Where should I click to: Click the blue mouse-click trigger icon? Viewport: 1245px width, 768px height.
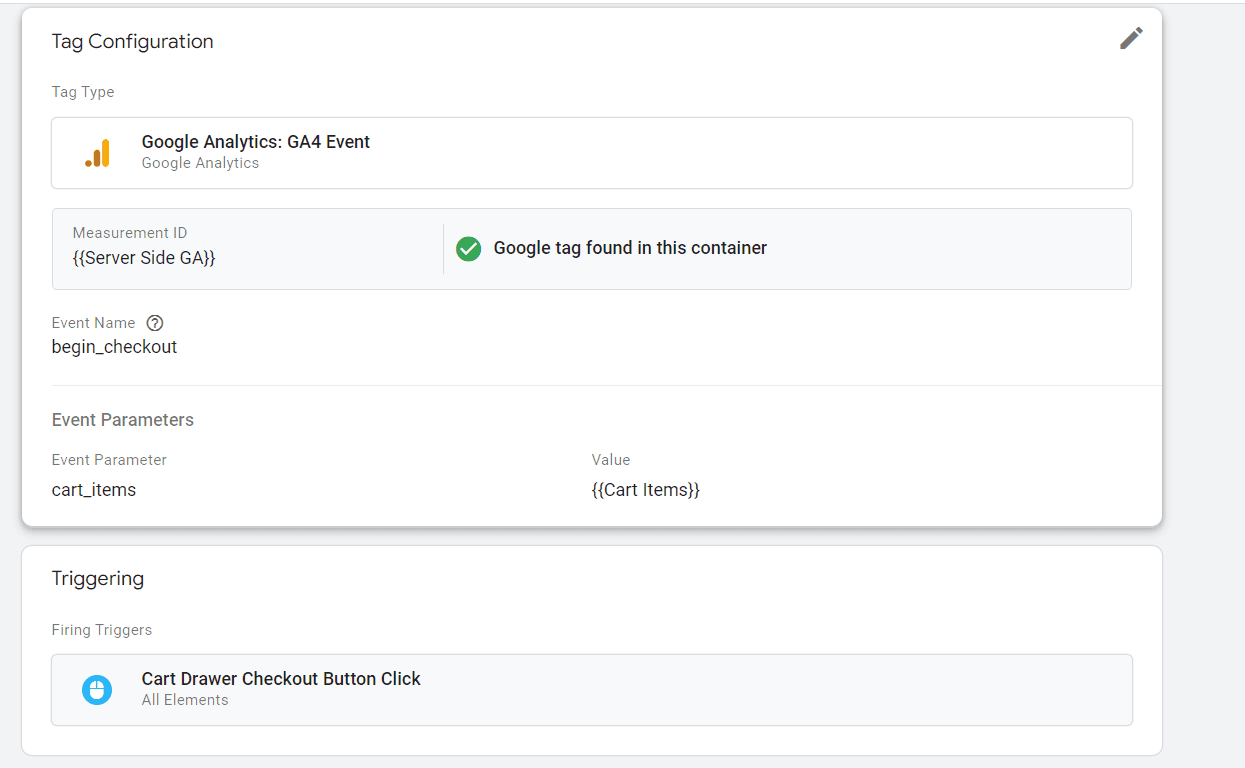point(97,689)
